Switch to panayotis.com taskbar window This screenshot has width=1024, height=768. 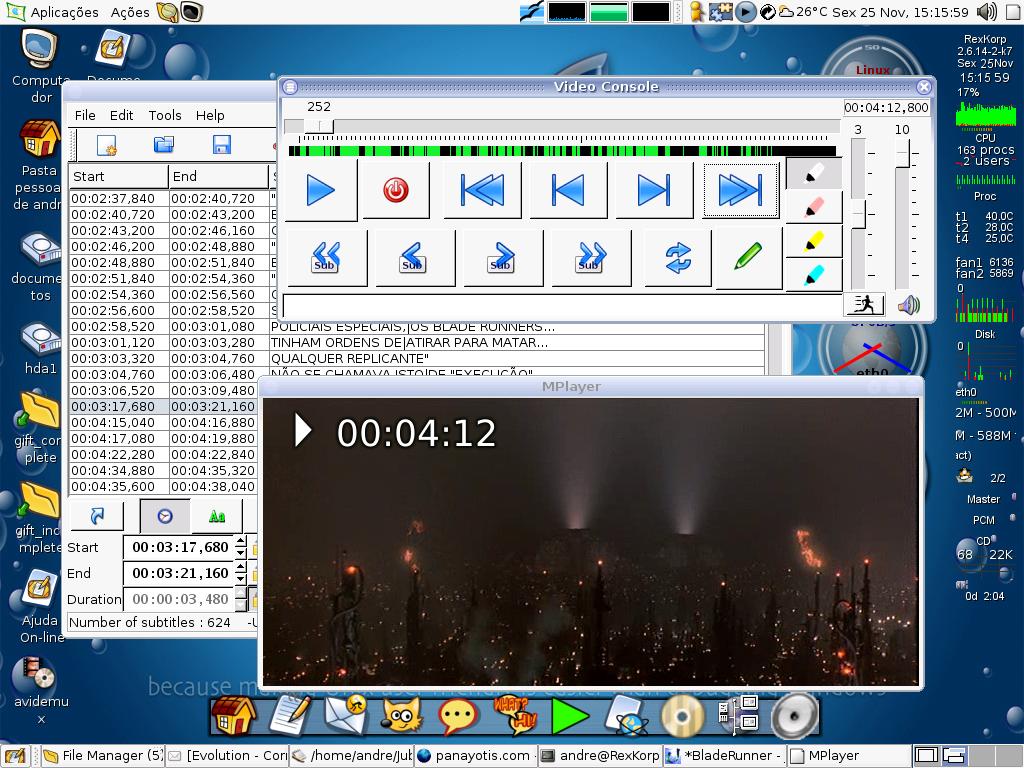475,756
